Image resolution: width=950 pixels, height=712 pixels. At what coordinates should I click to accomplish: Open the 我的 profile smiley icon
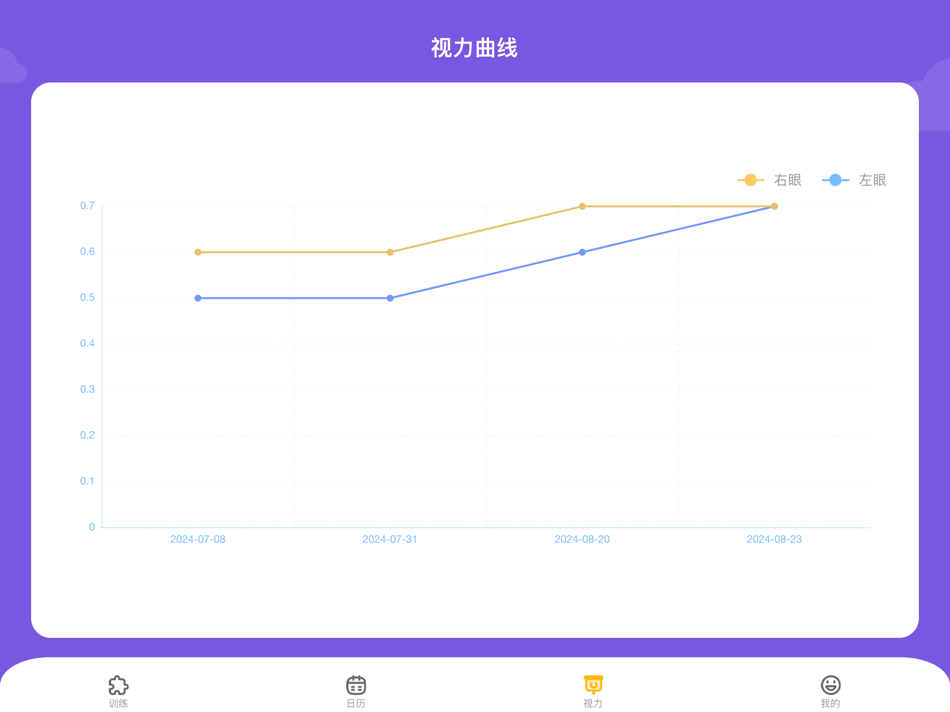831,685
